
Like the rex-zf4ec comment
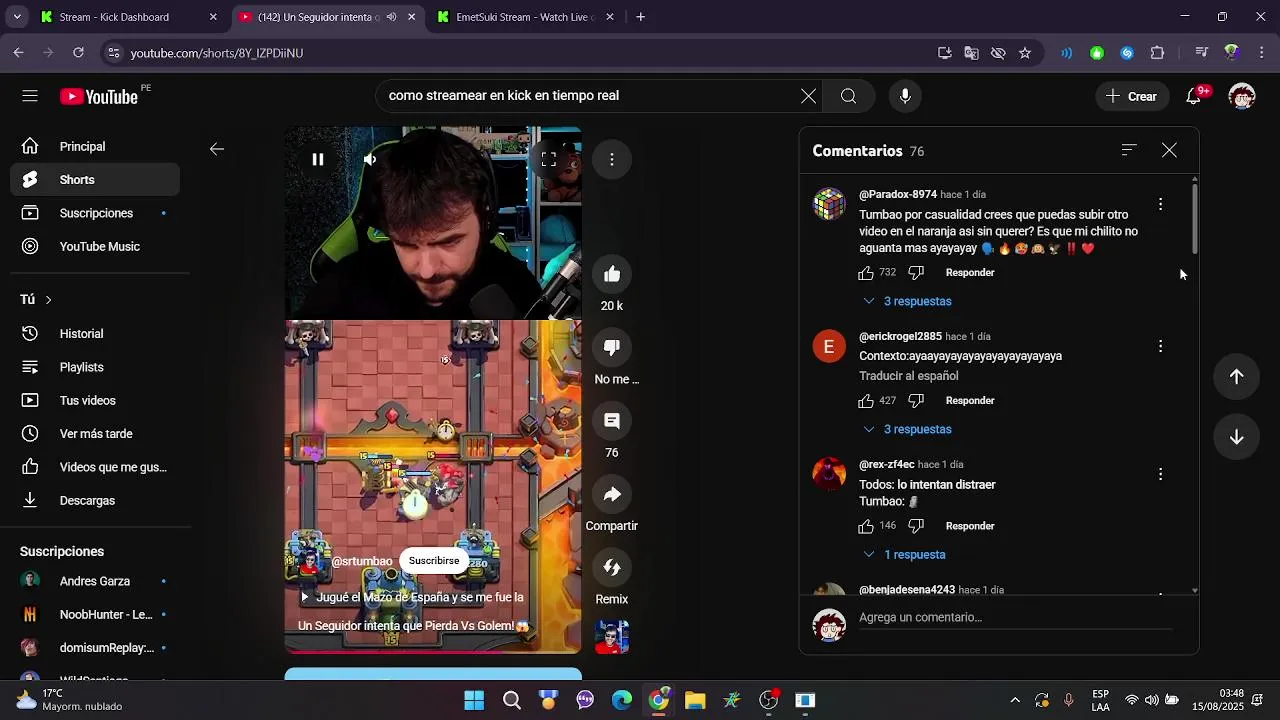pyautogui.click(x=866, y=525)
